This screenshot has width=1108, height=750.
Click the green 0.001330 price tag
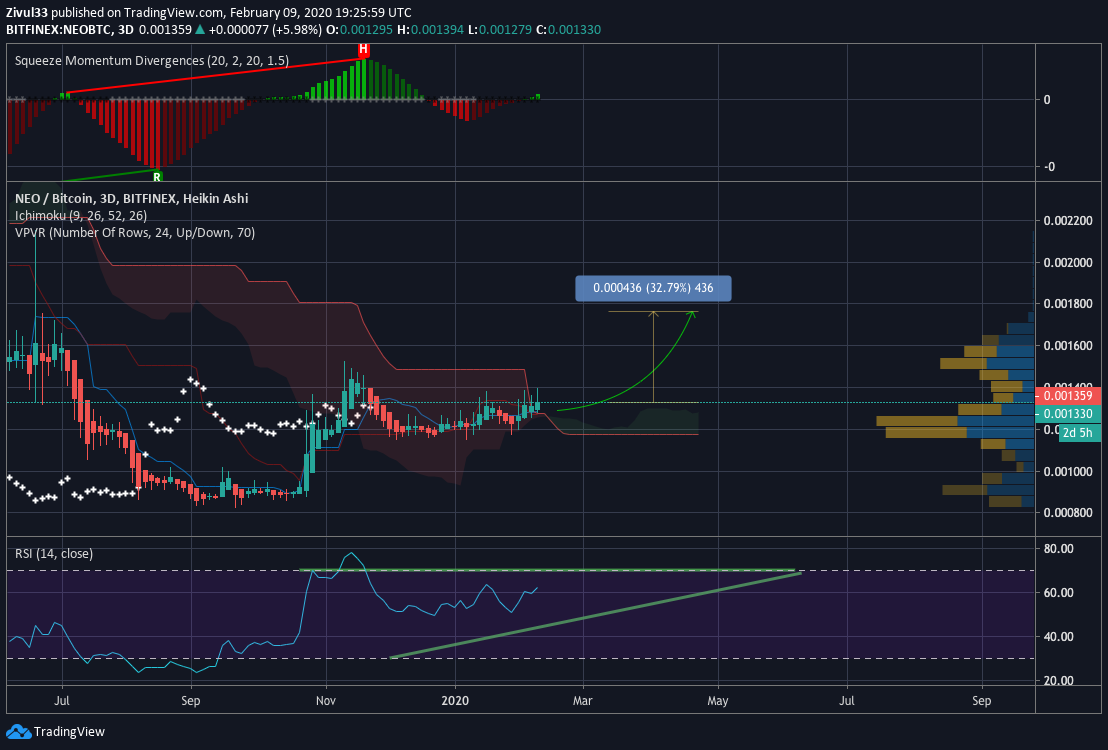tap(1068, 414)
